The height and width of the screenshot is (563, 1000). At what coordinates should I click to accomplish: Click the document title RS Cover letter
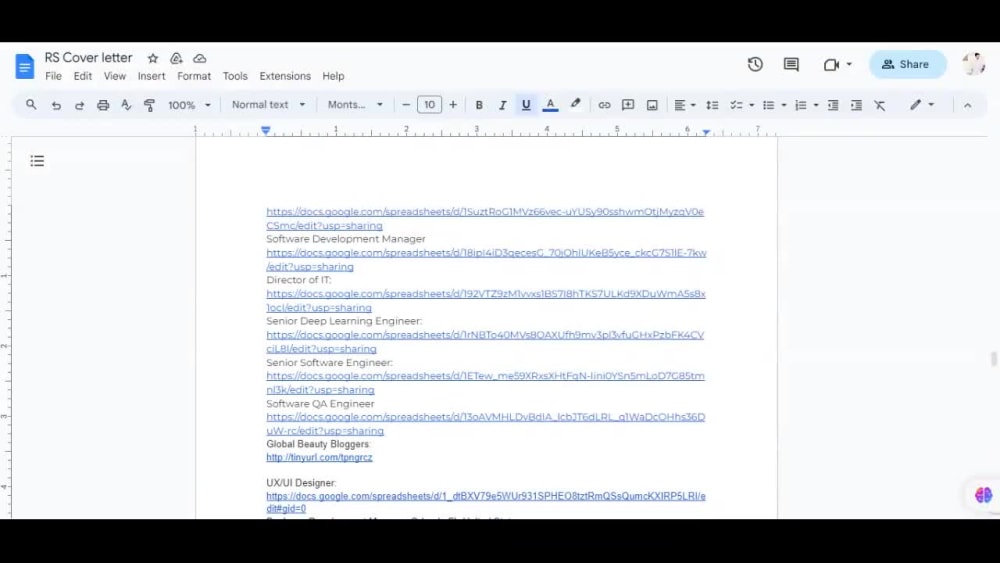[89, 57]
